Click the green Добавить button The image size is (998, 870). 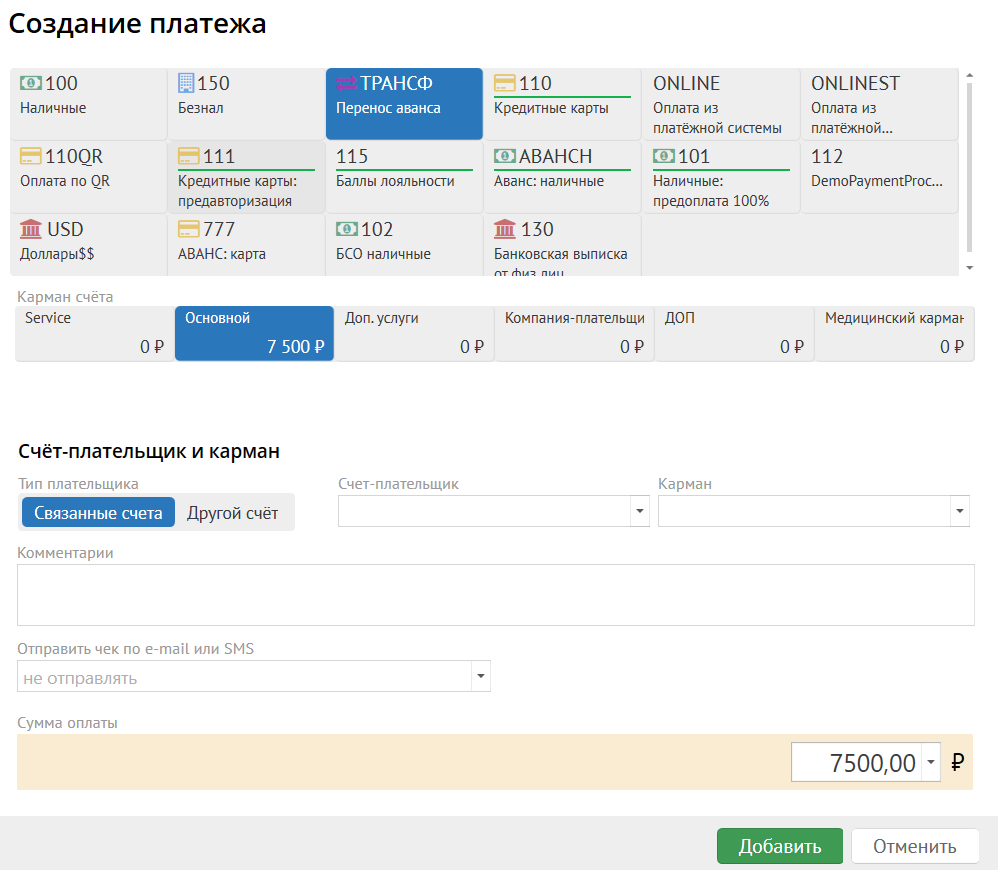779,846
